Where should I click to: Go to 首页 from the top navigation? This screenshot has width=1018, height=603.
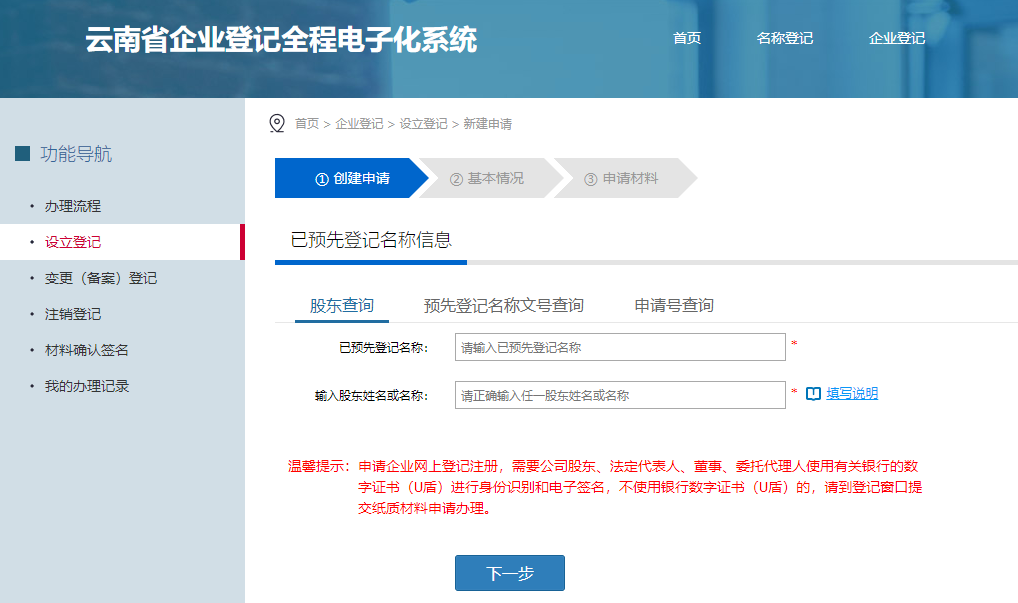click(x=687, y=38)
